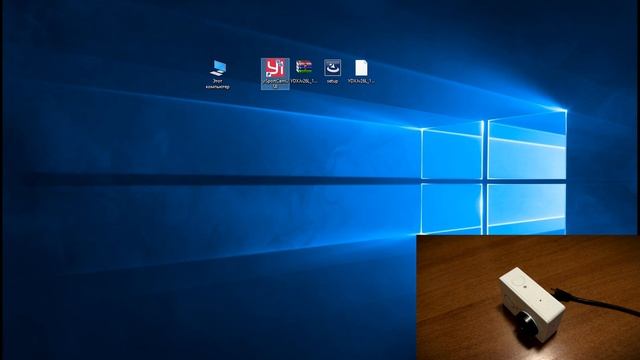This screenshot has width=640, height=360.
Task: Select the red YI SportCam shortcut icon
Action: tap(275, 73)
